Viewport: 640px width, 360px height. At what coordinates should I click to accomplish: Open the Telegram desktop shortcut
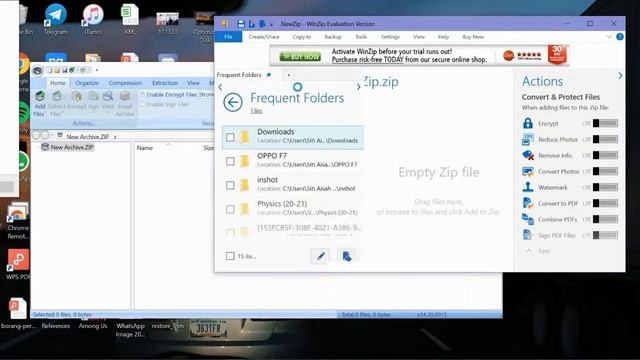click(x=56, y=19)
